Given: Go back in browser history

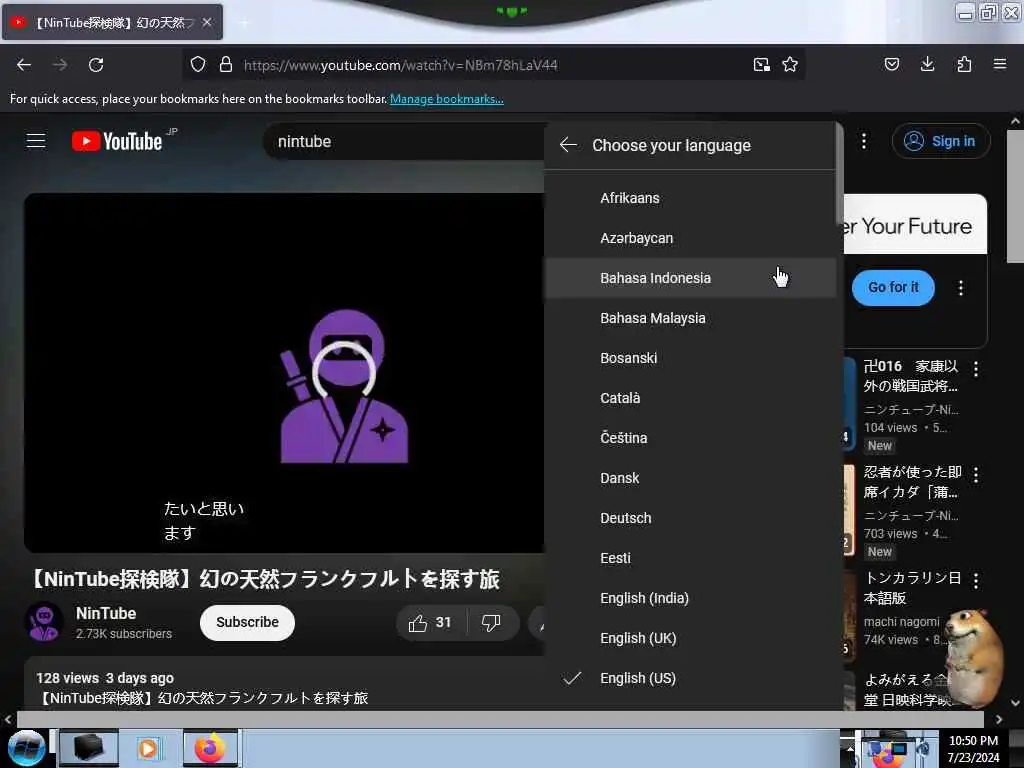Looking at the screenshot, I should (24, 65).
